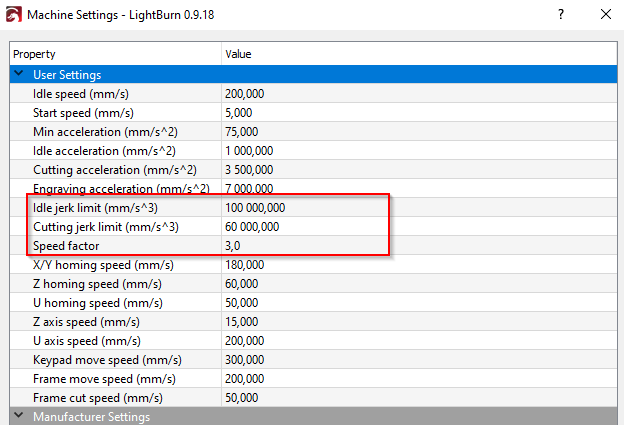Select the 'Idle acceleration (mm/s^2)' property label
Image resolution: width=624 pixels, height=425 pixels.
point(104,151)
